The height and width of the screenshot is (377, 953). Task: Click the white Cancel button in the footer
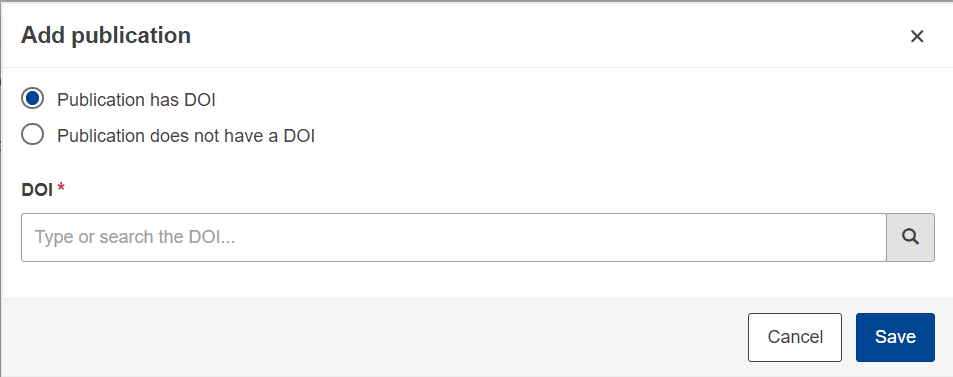click(795, 337)
